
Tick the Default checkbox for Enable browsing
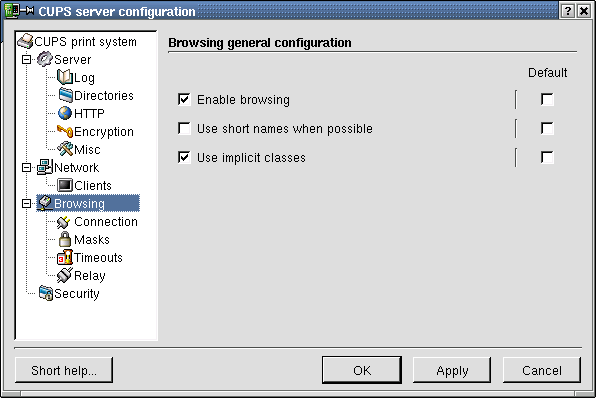[547, 100]
